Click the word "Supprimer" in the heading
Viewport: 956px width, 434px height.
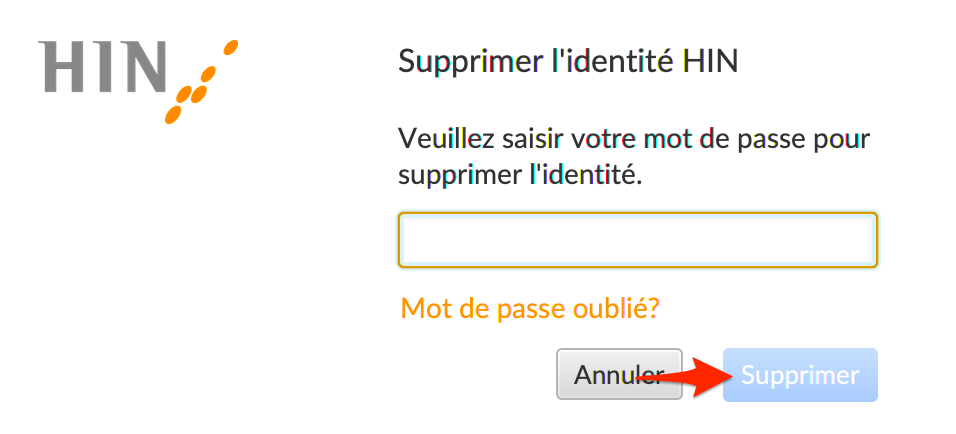click(470, 63)
